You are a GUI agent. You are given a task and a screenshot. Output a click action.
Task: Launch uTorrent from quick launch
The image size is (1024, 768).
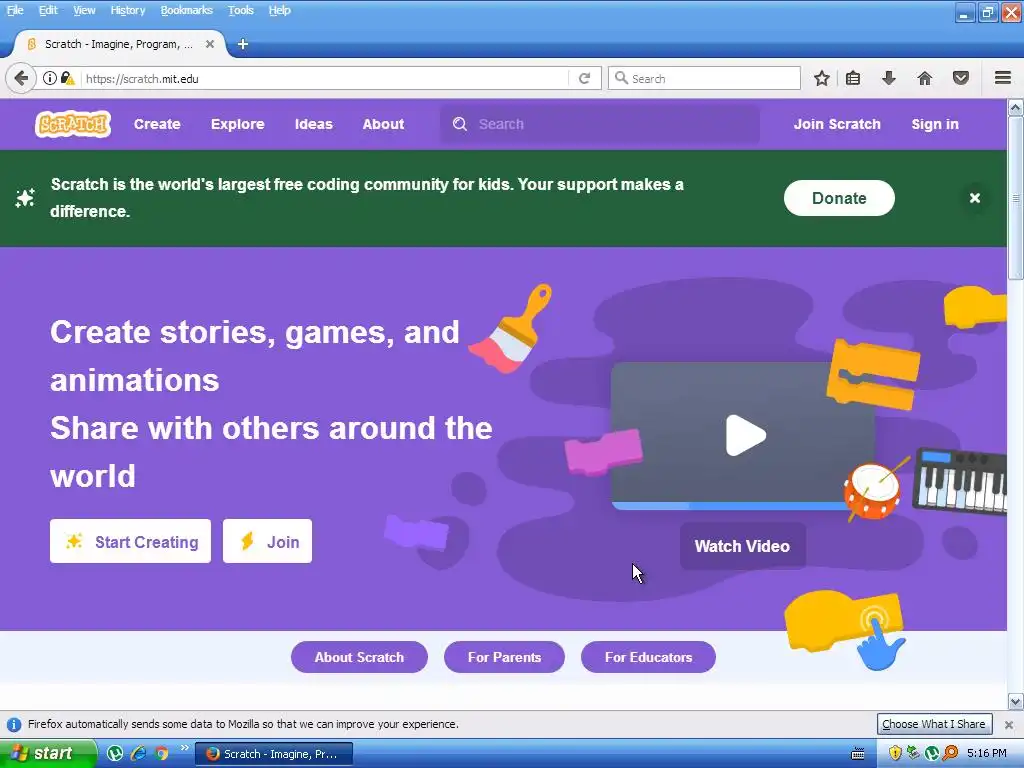[115, 754]
